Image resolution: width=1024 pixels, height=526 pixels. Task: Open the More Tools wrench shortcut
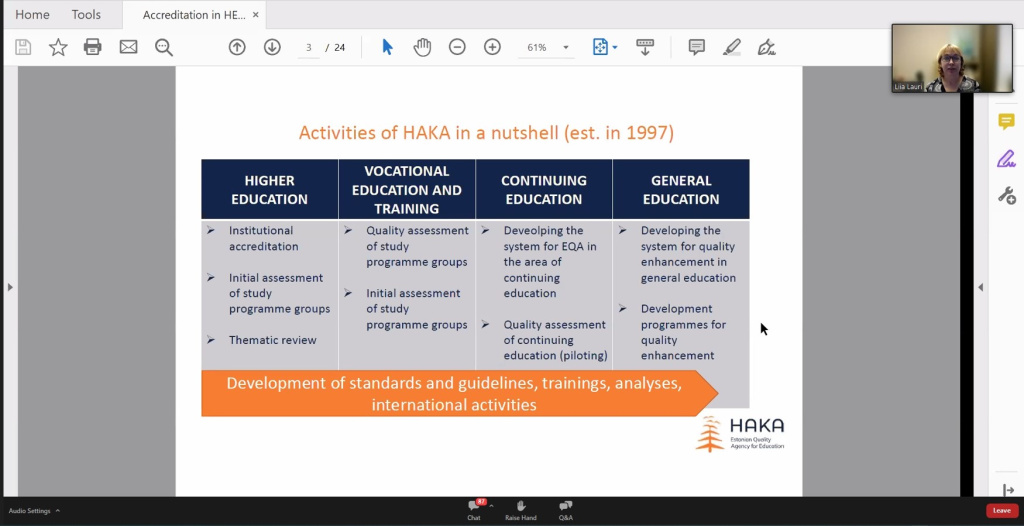point(1006,195)
